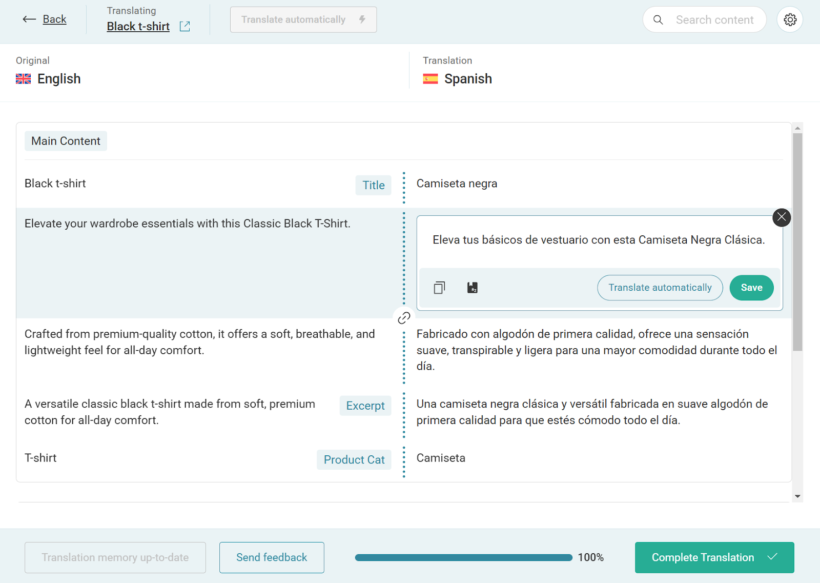Image resolution: width=820 pixels, height=583 pixels.
Task: Click the Title tag label
Action: coord(373,185)
